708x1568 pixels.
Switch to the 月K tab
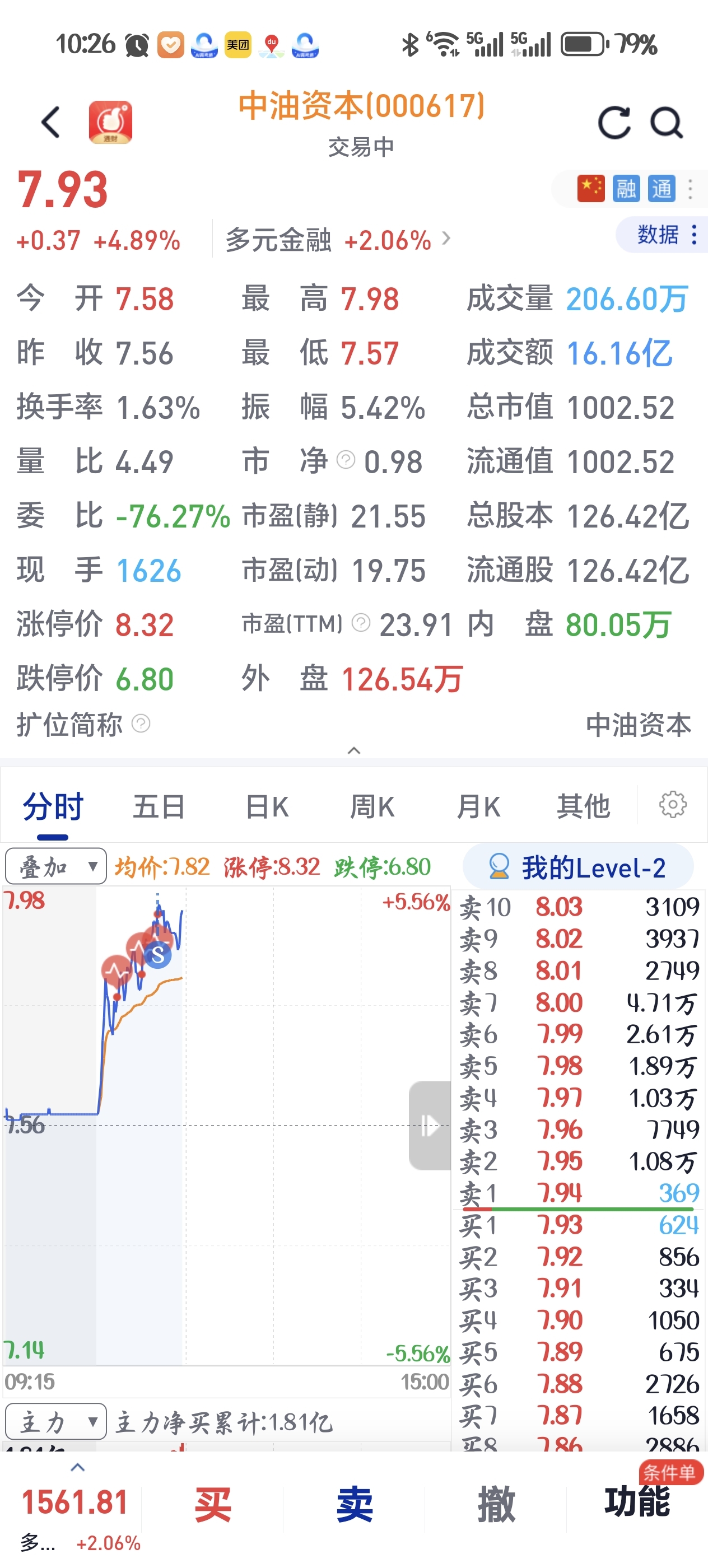(478, 807)
